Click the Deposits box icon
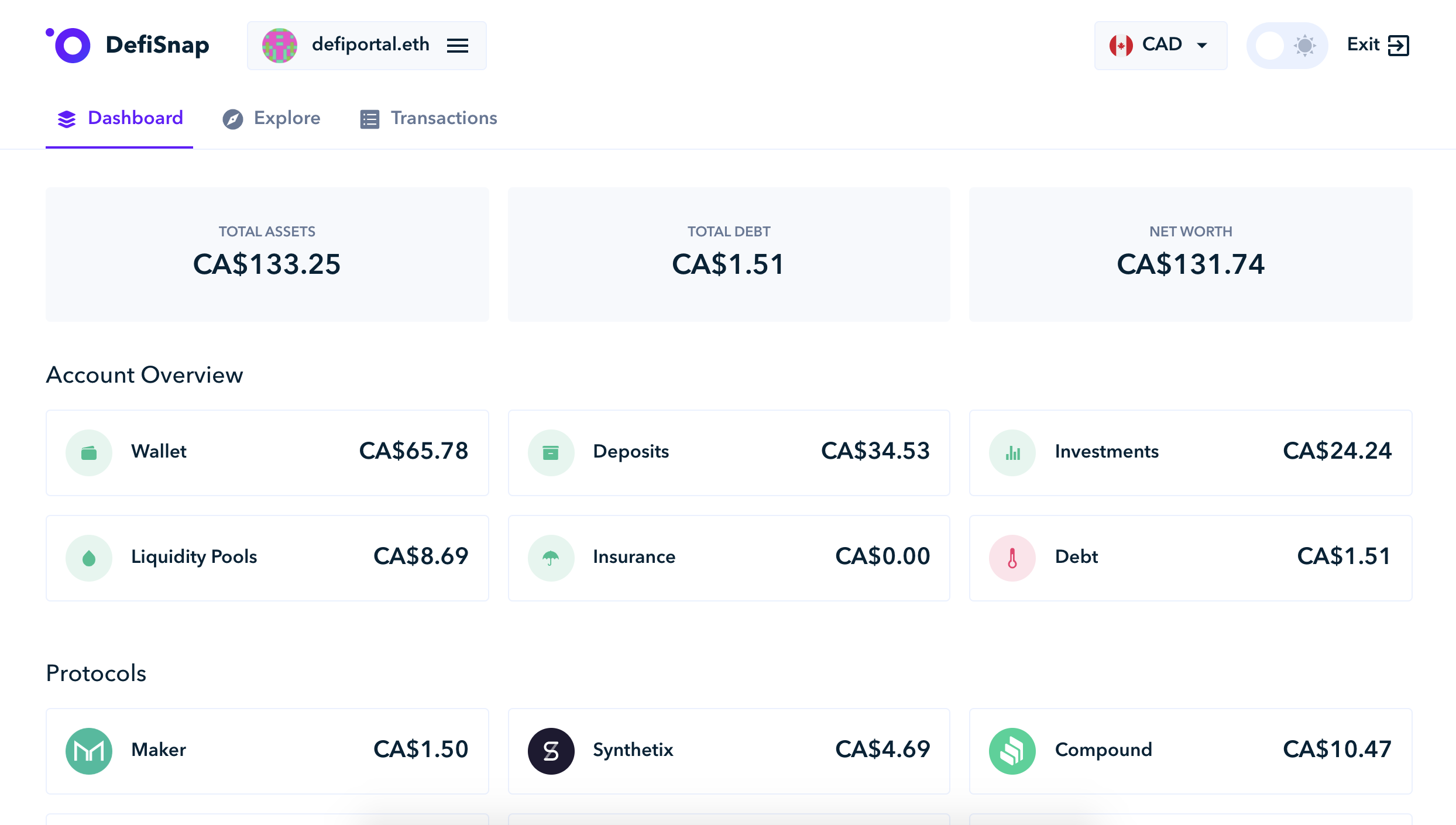The image size is (1456, 825). 551,452
